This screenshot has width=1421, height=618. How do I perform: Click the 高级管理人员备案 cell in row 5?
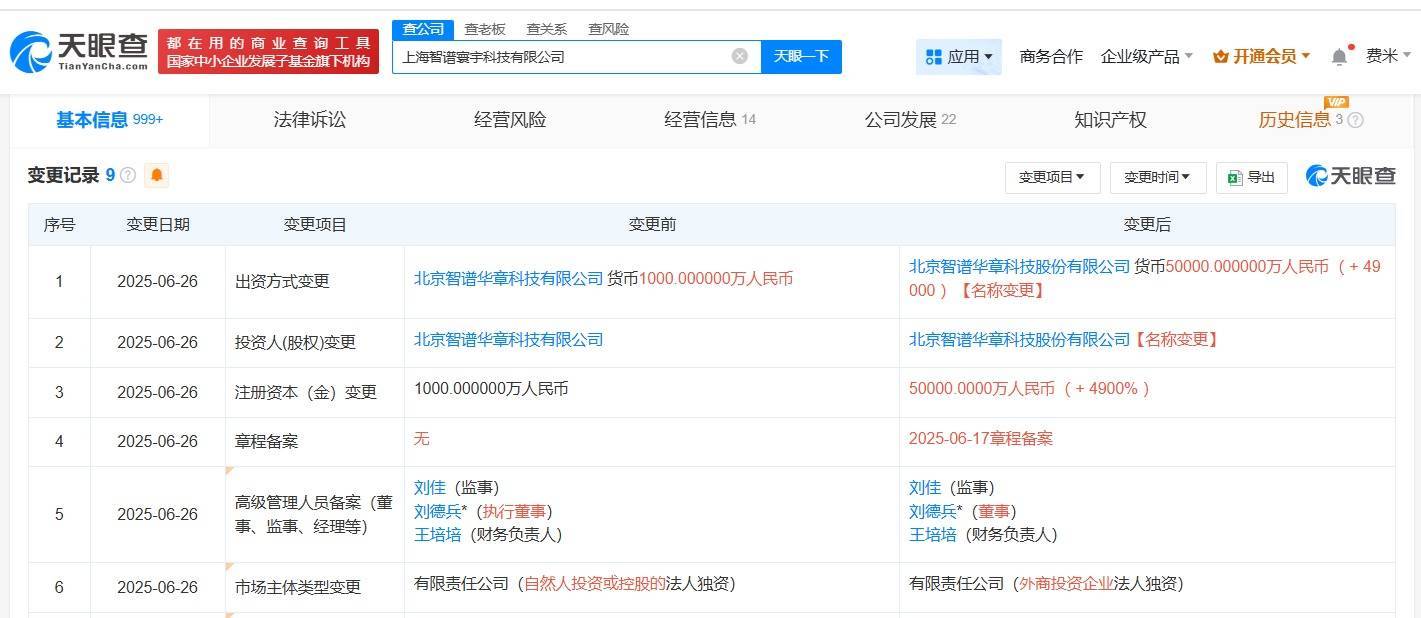coord(314,514)
